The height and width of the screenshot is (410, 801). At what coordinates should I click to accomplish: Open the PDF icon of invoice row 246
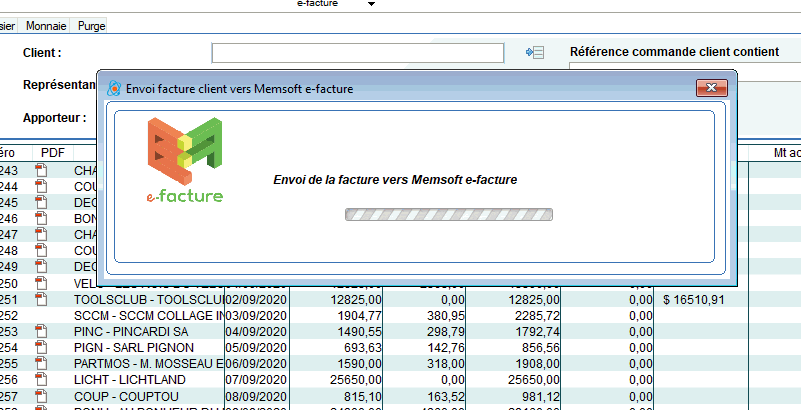pyautogui.click(x=41, y=219)
